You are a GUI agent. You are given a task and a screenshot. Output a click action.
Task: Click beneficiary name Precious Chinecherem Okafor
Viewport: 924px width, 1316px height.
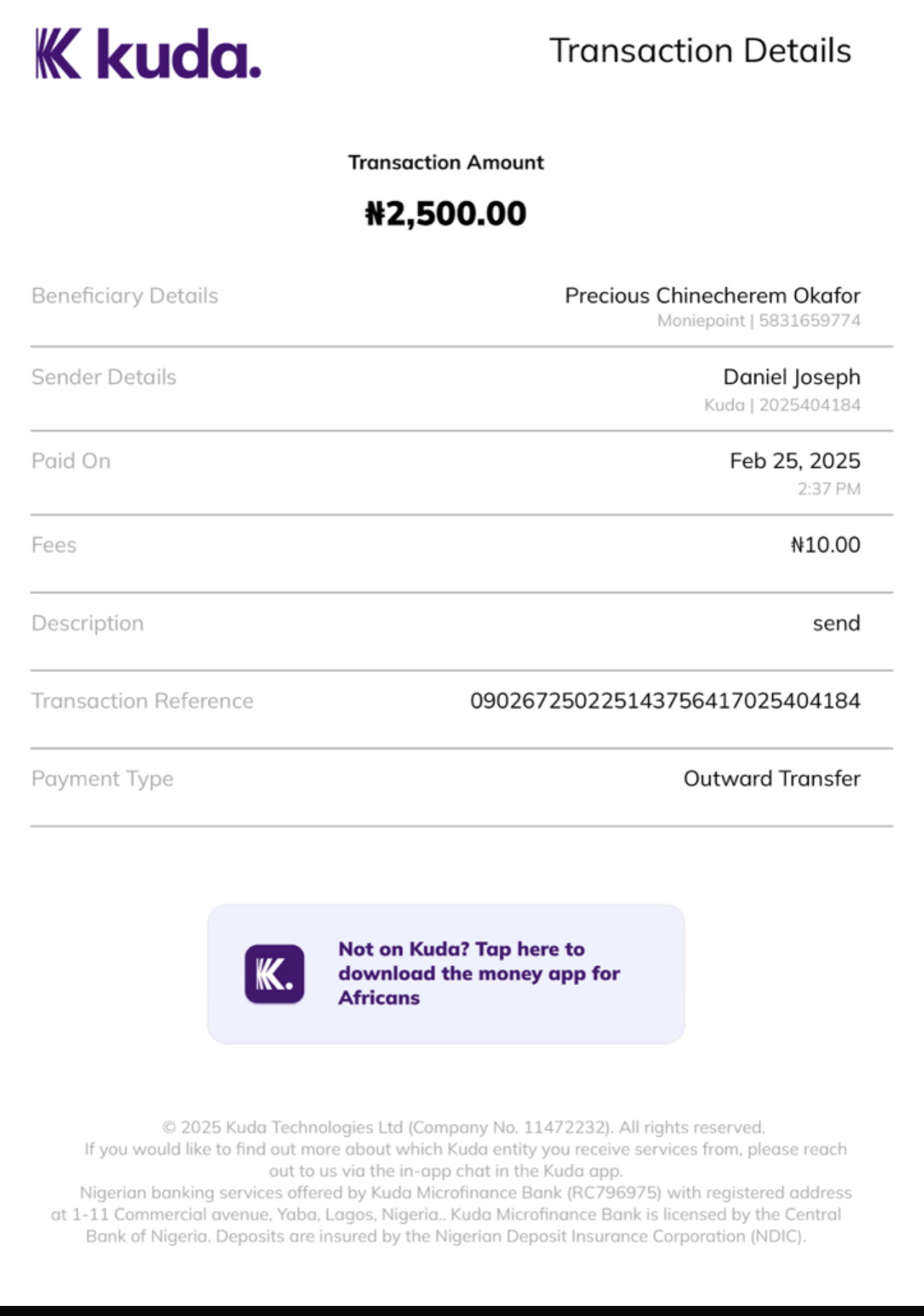[712, 296]
